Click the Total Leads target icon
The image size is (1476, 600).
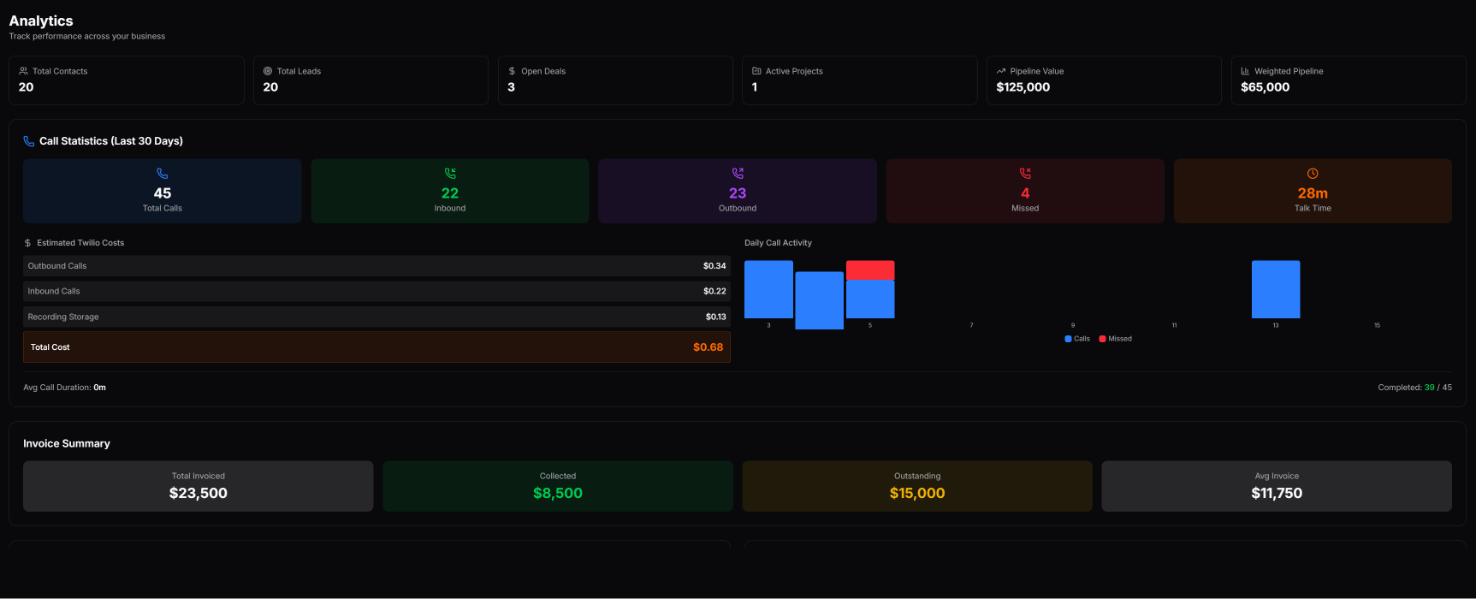click(x=268, y=71)
